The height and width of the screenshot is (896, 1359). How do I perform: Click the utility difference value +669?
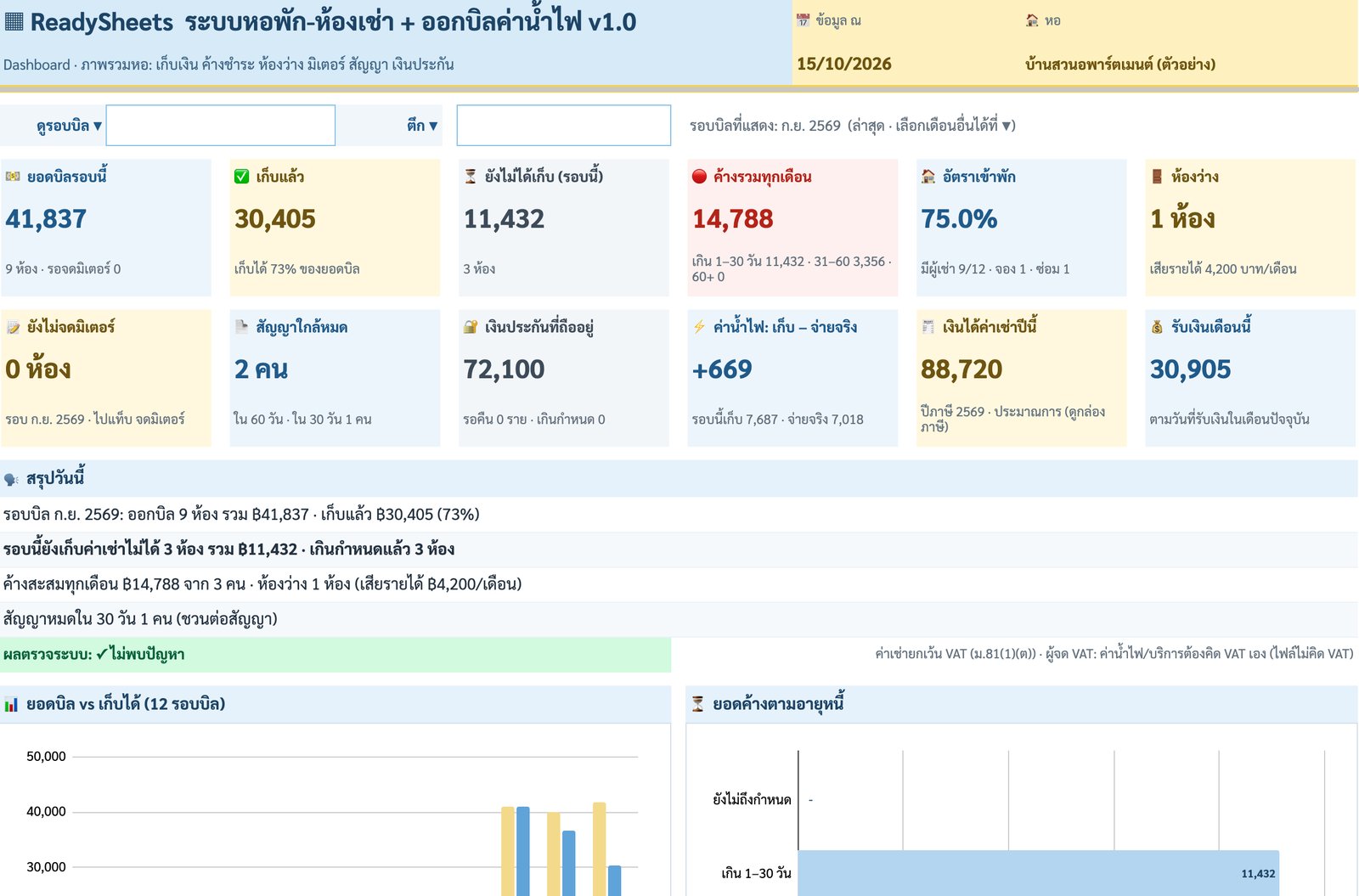(722, 369)
